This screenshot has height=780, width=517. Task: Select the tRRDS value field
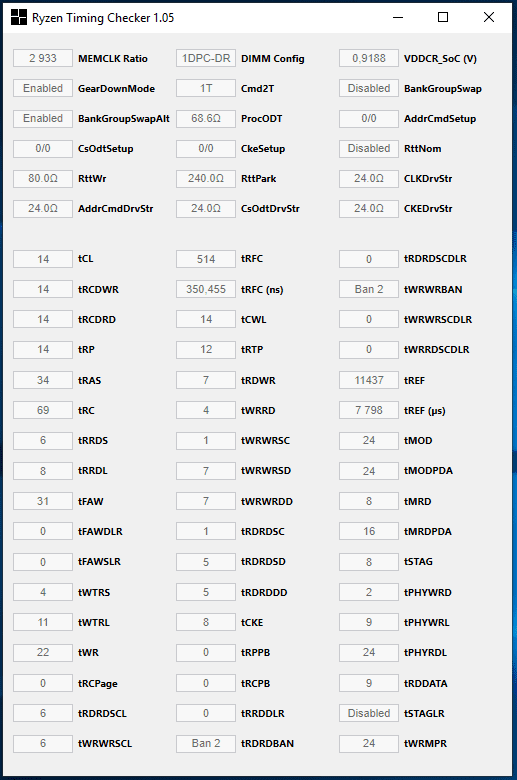pyautogui.click(x=43, y=440)
